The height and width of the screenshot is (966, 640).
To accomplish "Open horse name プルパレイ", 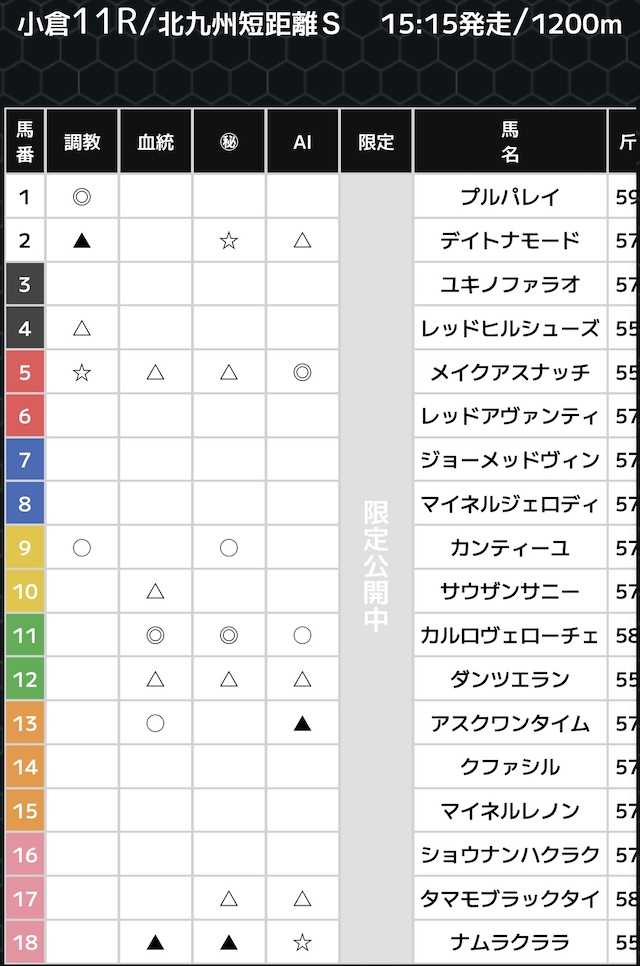I will 510,197.
